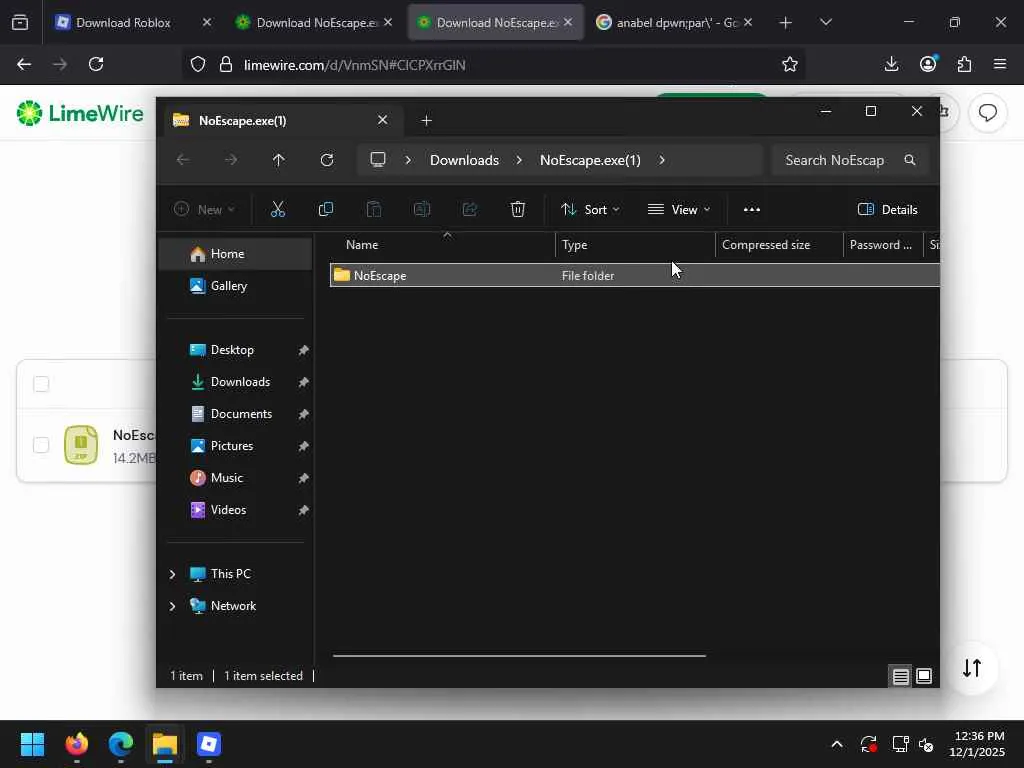Click Downloads in the address breadcrumb

(x=464, y=160)
